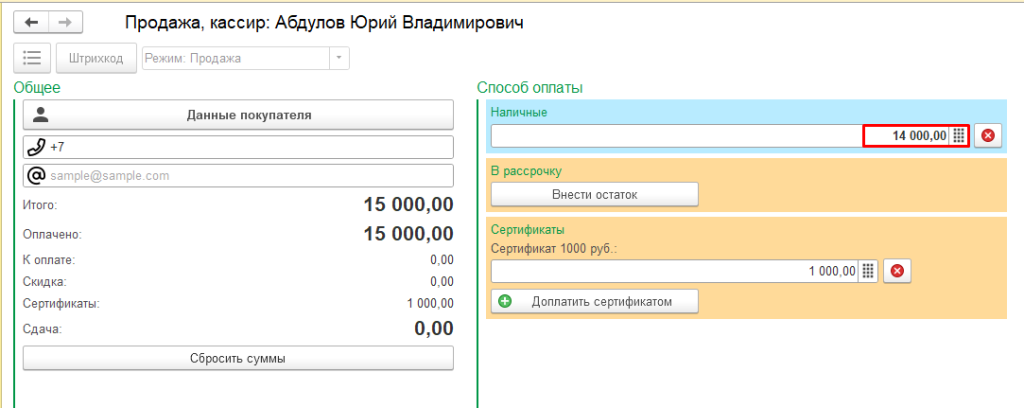The width and height of the screenshot is (1024, 408).
Task: Go back with the left arrow button
Action: 31,22
